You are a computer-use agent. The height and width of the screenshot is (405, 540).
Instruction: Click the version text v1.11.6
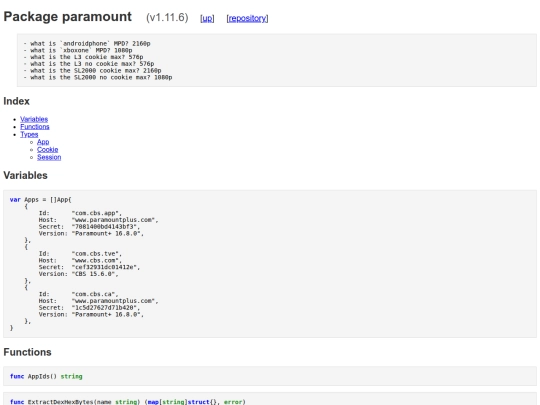pos(167,18)
